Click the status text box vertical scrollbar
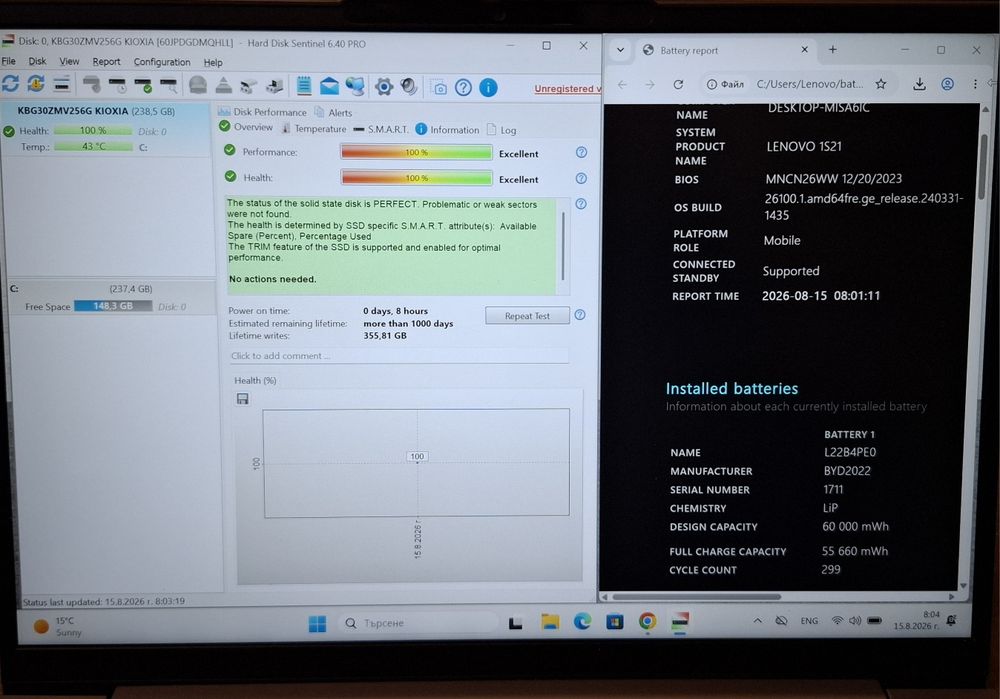The height and width of the screenshot is (699, 1000). click(x=562, y=246)
